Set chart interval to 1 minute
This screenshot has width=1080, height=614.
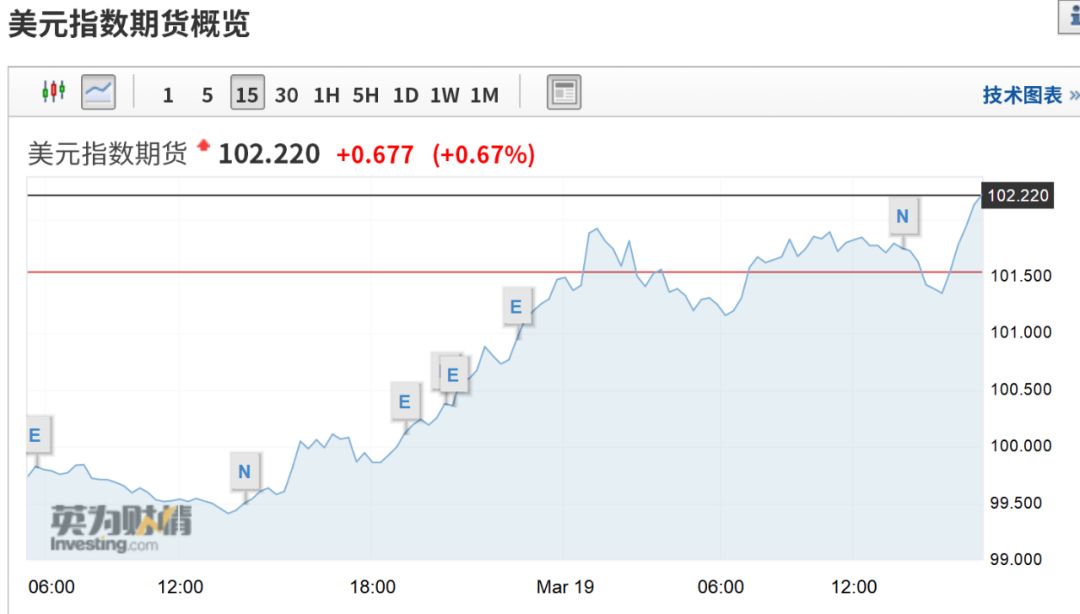(x=168, y=95)
